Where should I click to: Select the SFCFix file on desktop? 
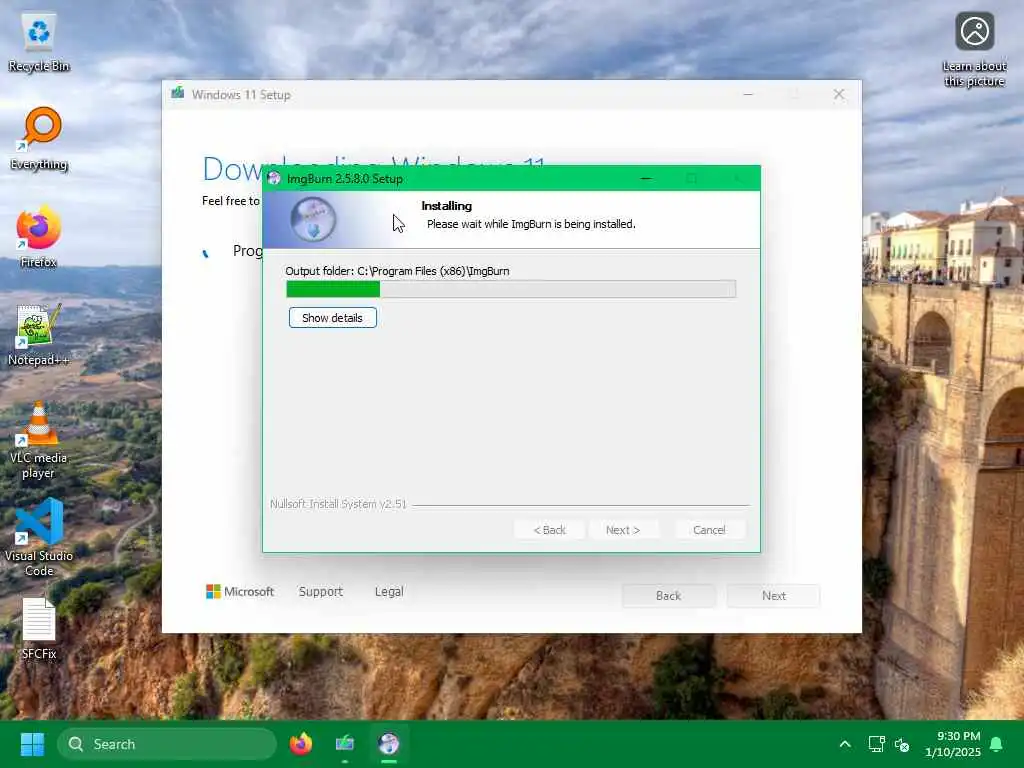pos(39,628)
